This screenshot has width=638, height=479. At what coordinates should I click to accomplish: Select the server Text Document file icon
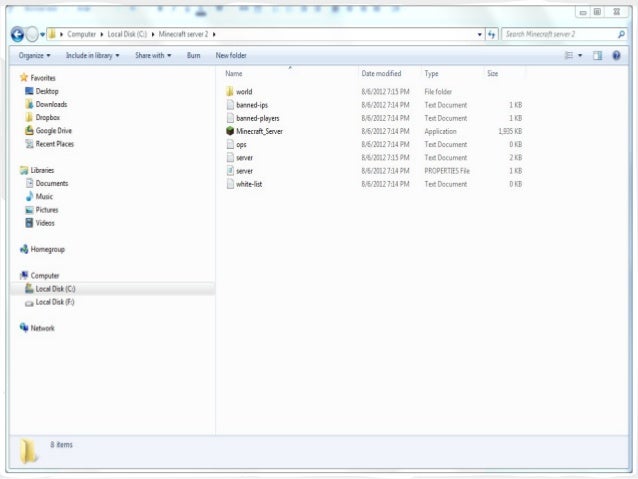tap(230, 157)
